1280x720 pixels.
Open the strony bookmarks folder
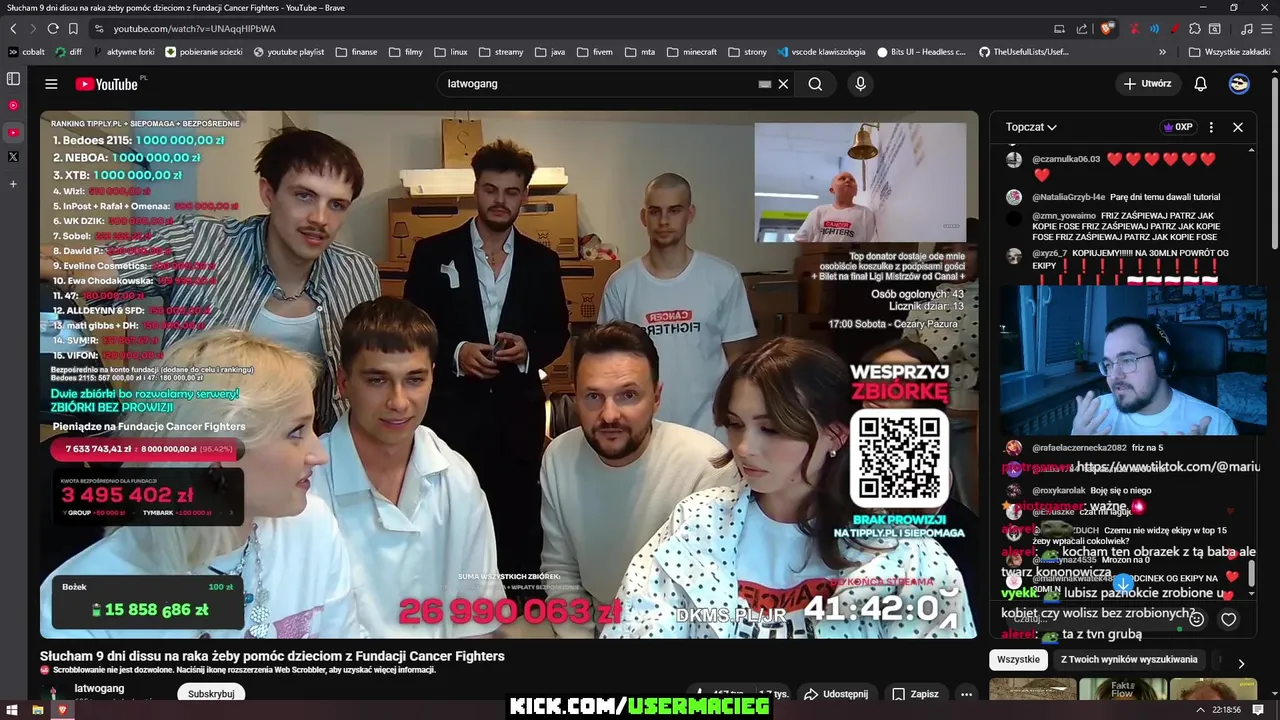tap(747, 52)
